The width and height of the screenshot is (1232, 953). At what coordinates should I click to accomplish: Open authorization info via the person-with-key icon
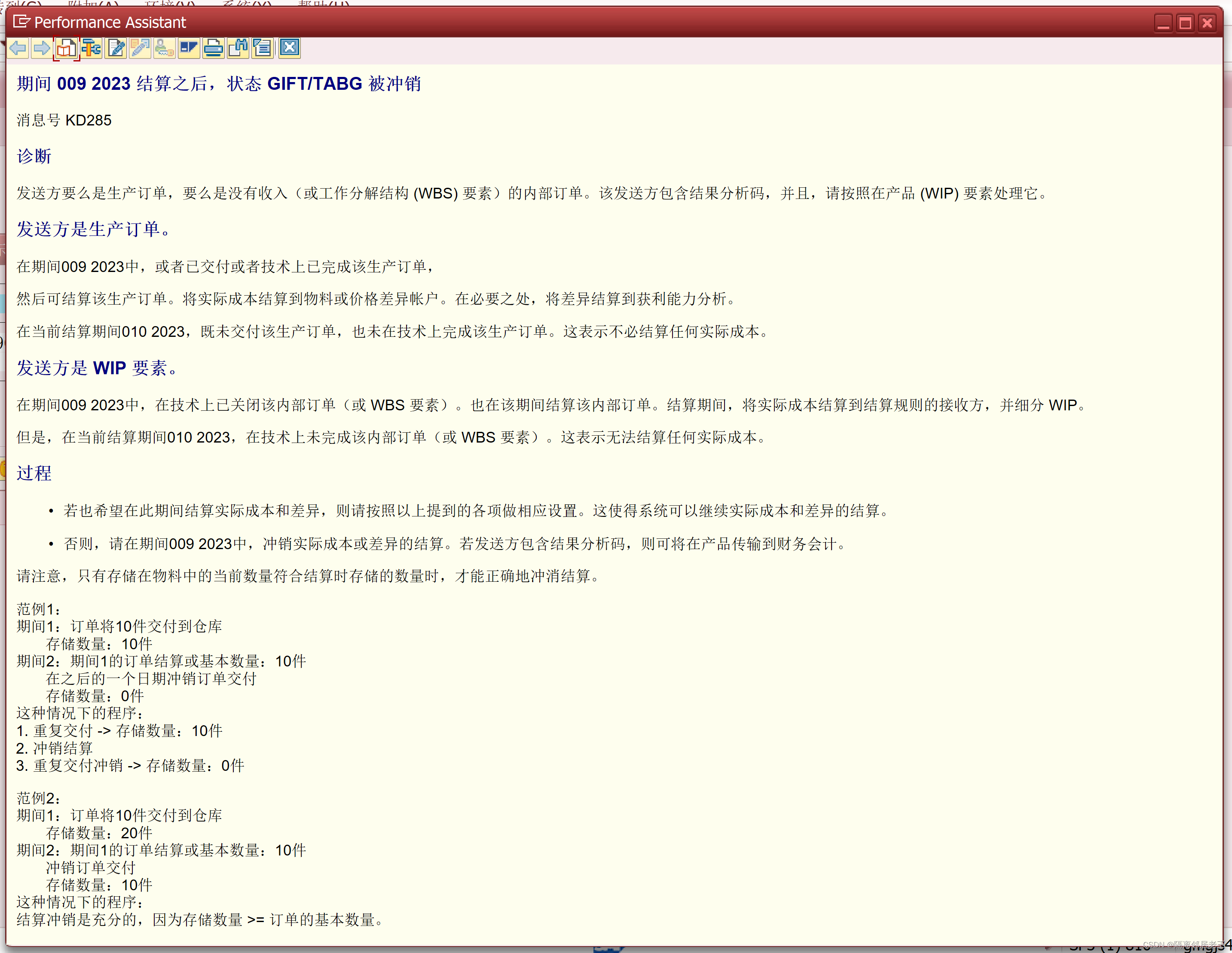click(164, 48)
